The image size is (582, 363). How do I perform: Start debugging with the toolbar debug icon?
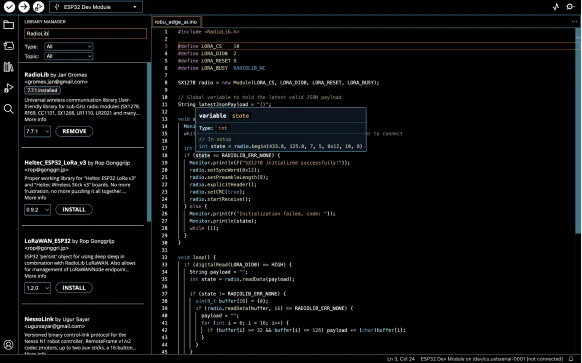(x=38, y=7)
